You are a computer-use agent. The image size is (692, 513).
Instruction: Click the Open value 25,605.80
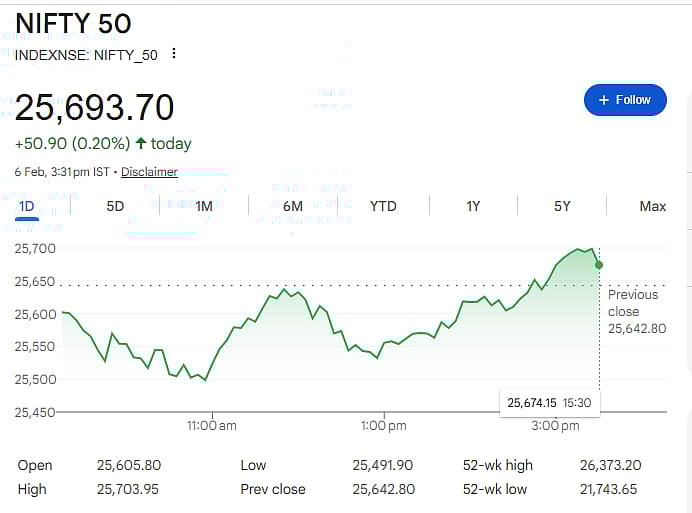129,465
